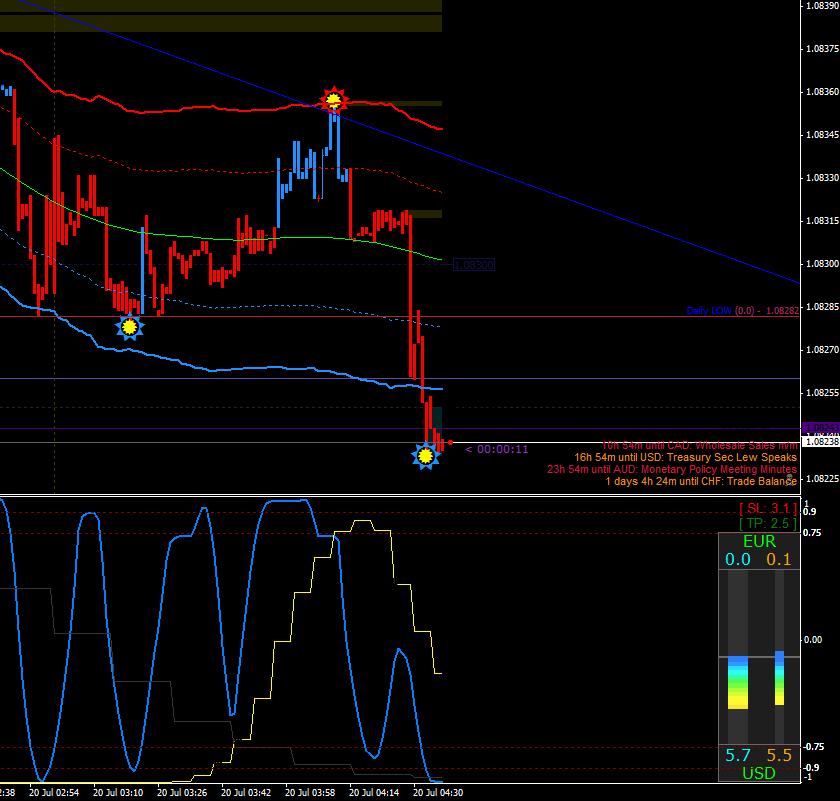
Task: Click the EUR currency label
Action: pos(759,542)
